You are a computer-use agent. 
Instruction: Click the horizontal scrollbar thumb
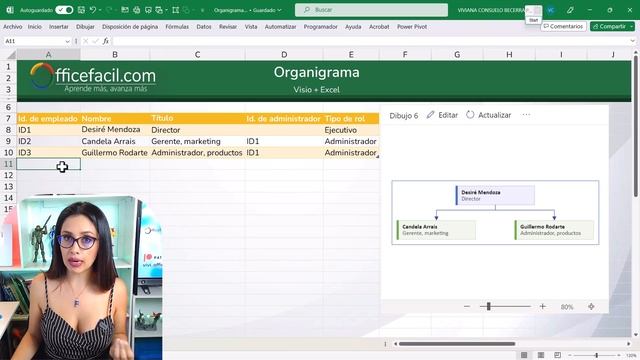457,344
